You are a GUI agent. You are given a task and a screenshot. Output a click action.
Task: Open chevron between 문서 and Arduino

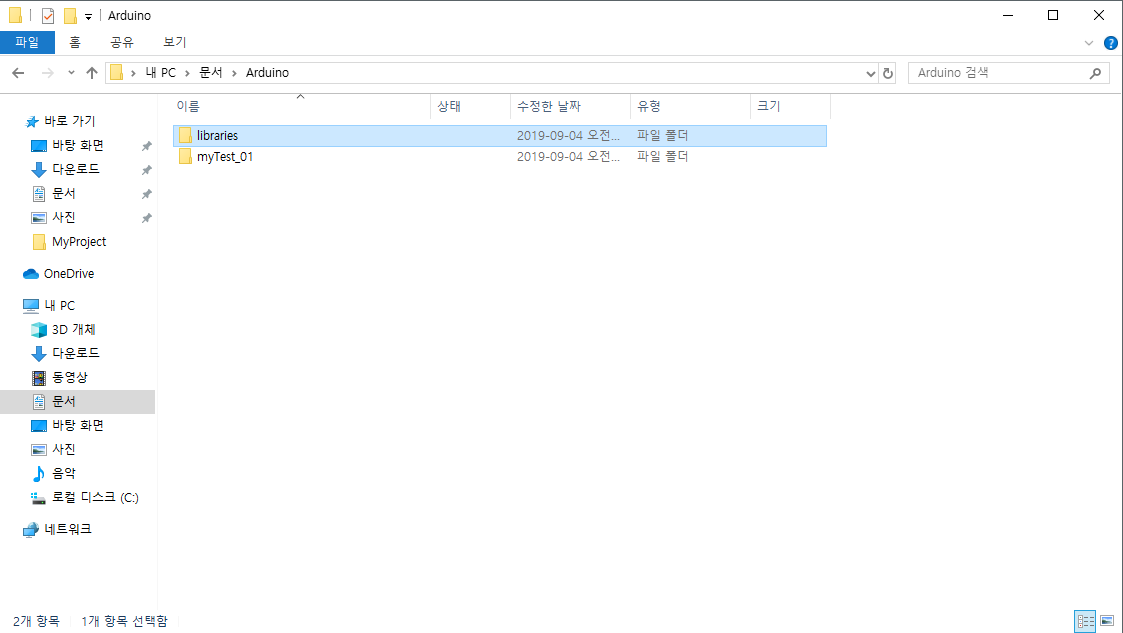pos(234,73)
